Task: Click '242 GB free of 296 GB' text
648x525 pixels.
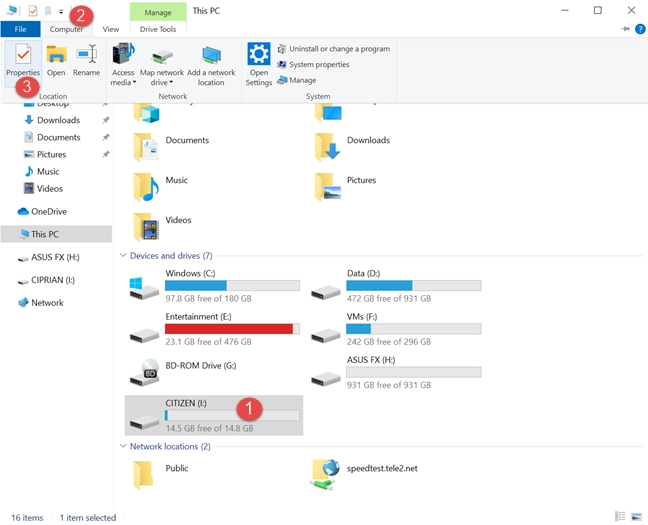Action: [389, 342]
